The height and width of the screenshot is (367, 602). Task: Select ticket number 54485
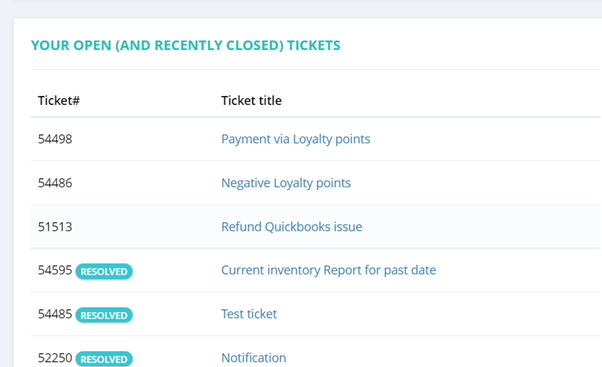click(x=55, y=314)
